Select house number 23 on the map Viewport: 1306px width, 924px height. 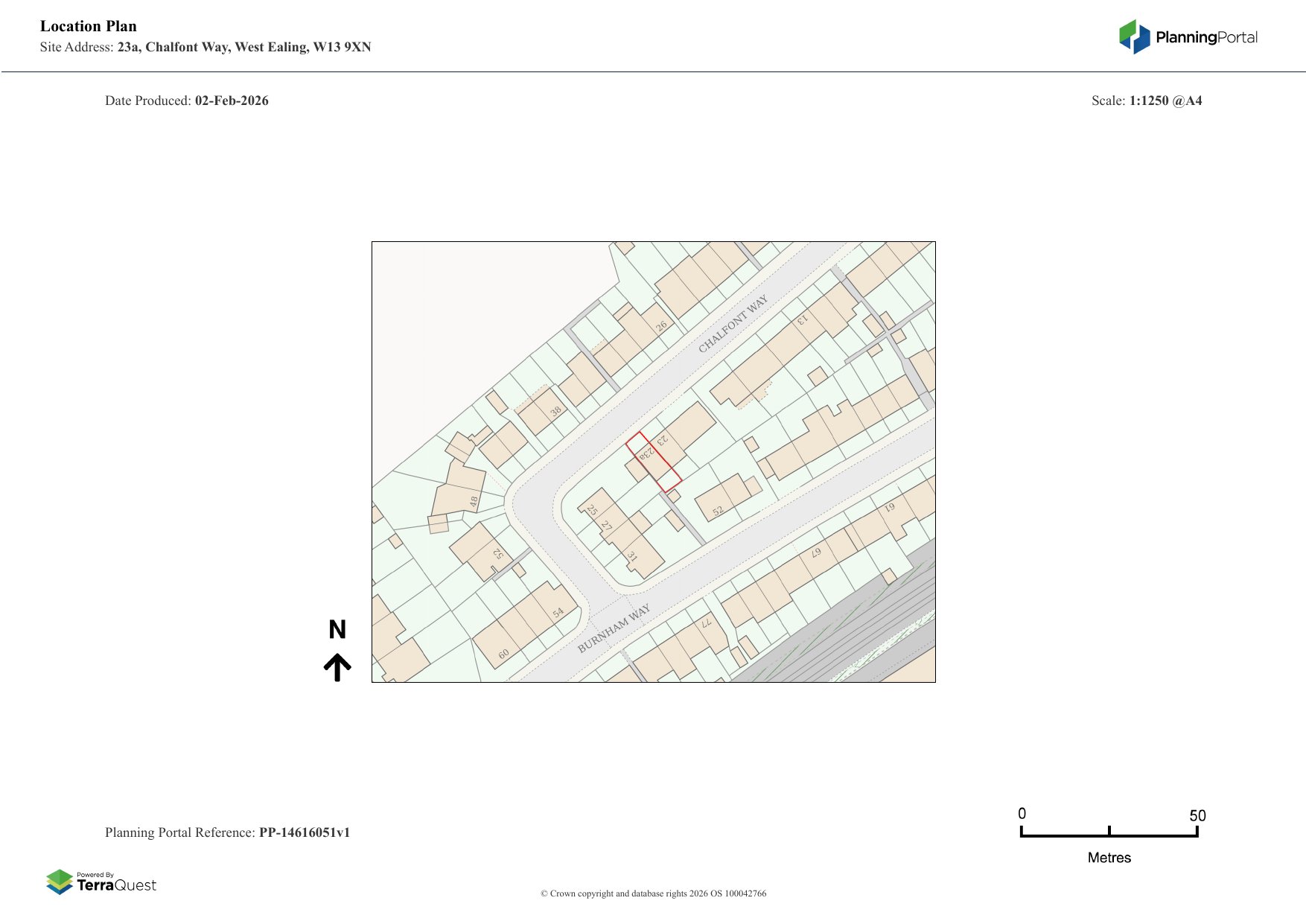click(661, 441)
